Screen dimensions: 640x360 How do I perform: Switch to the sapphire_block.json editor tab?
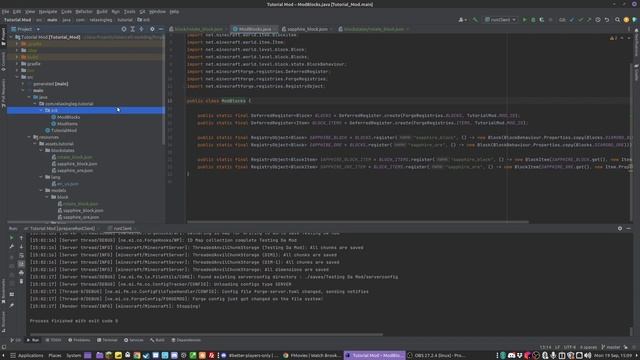click(x=307, y=29)
